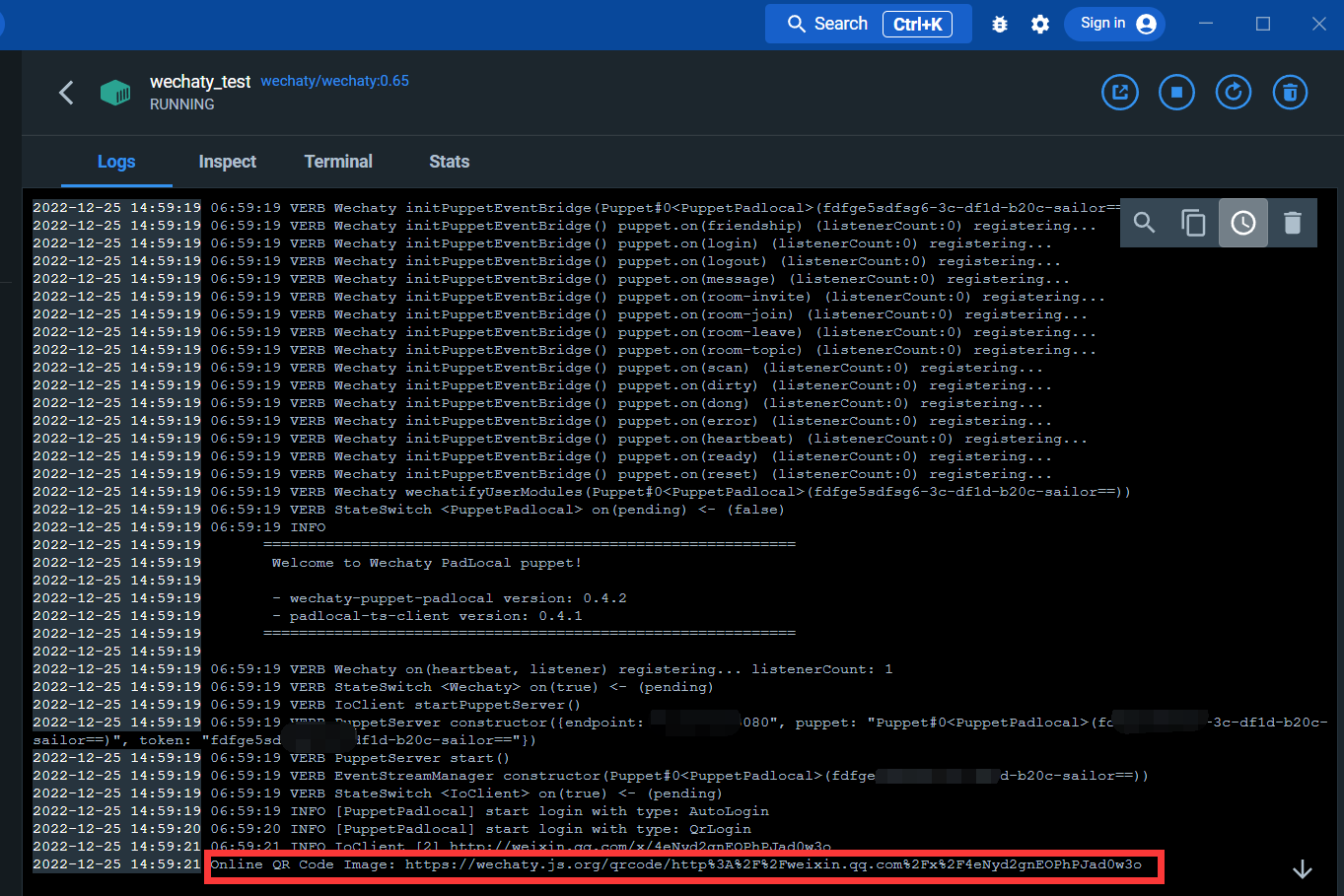Toggle log timestamps clock icon
The image size is (1344, 896).
[1243, 223]
